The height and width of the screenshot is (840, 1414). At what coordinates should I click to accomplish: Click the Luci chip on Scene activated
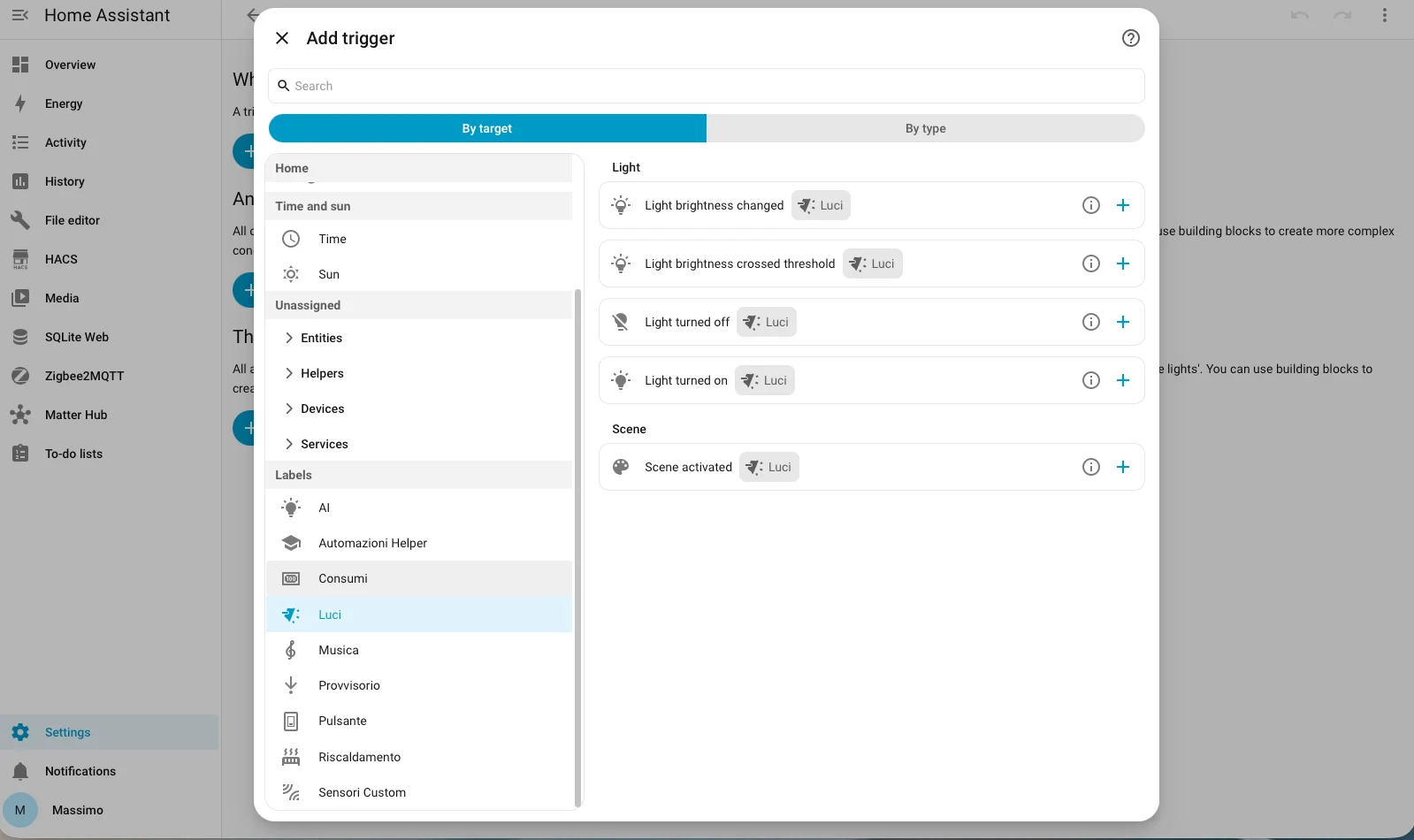click(769, 467)
